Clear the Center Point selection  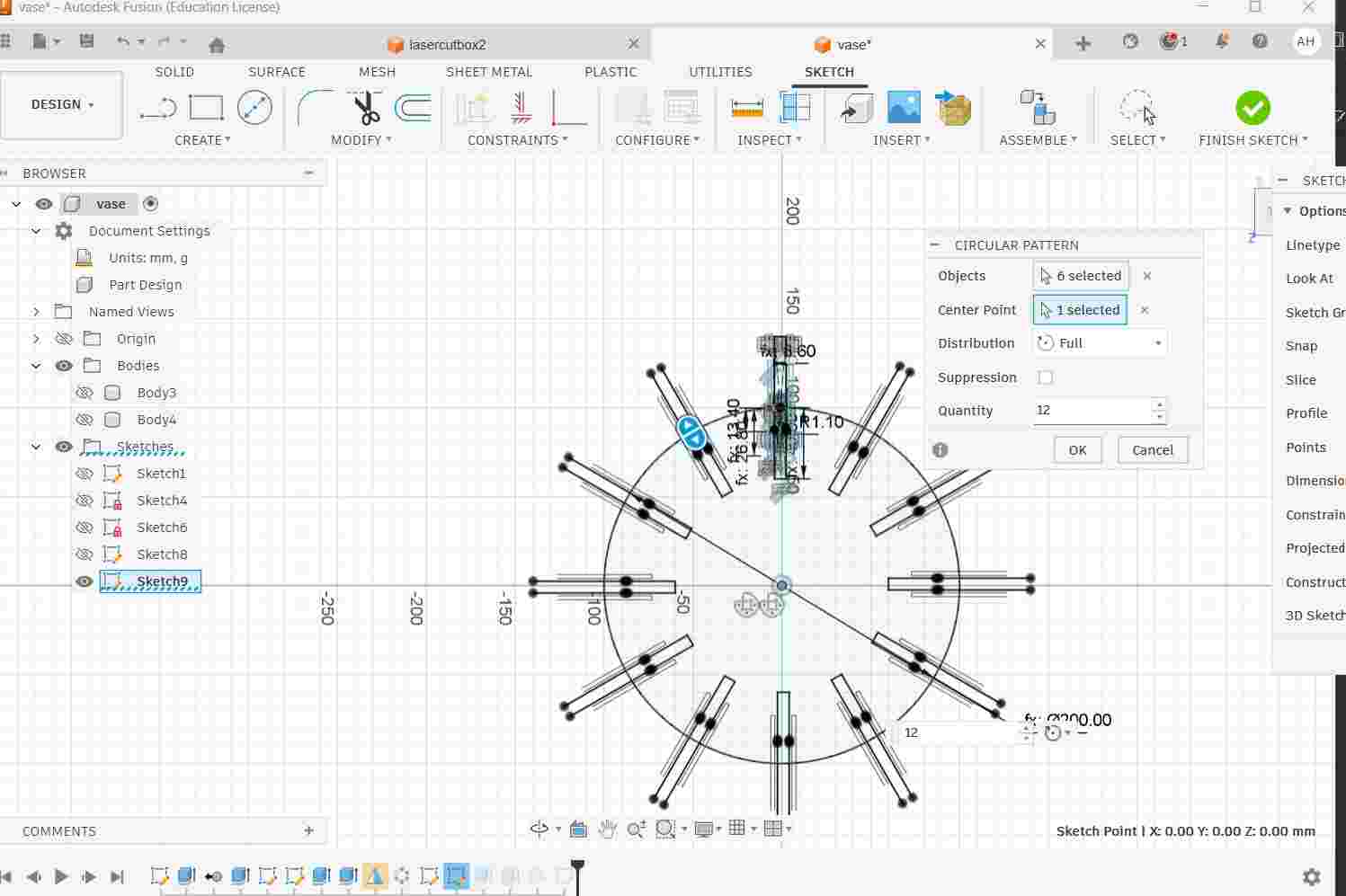click(x=1145, y=310)
